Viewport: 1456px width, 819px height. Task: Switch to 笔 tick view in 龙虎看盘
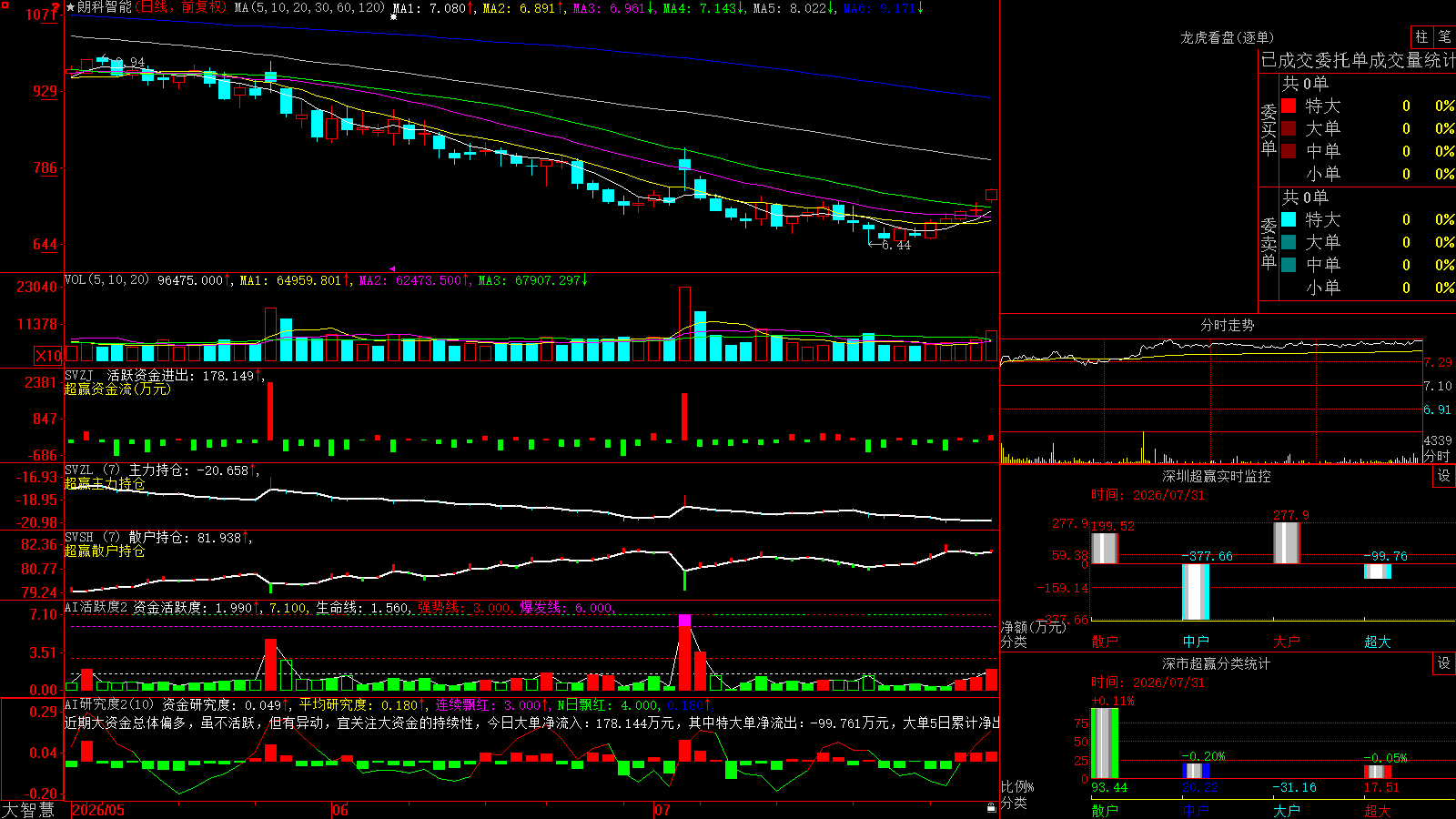(1444, 37)
